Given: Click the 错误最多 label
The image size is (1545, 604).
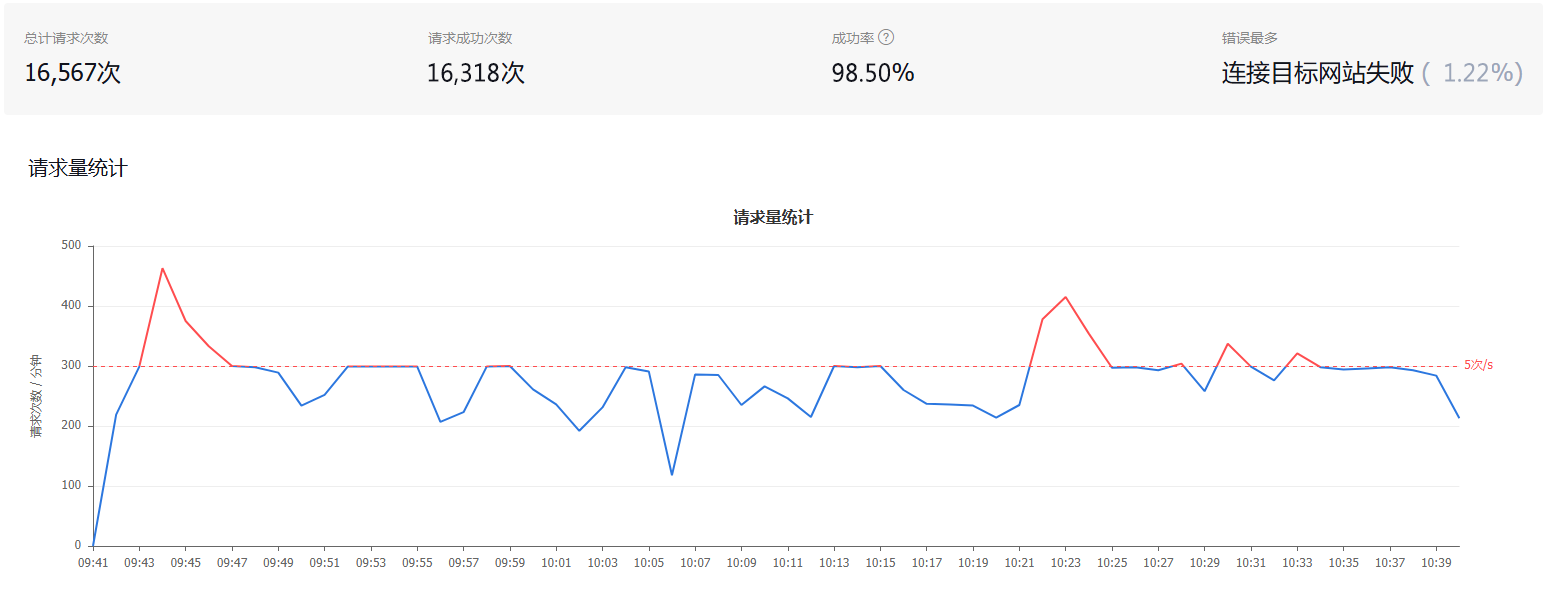Looking at the screenshot, I should (1249, 38).
